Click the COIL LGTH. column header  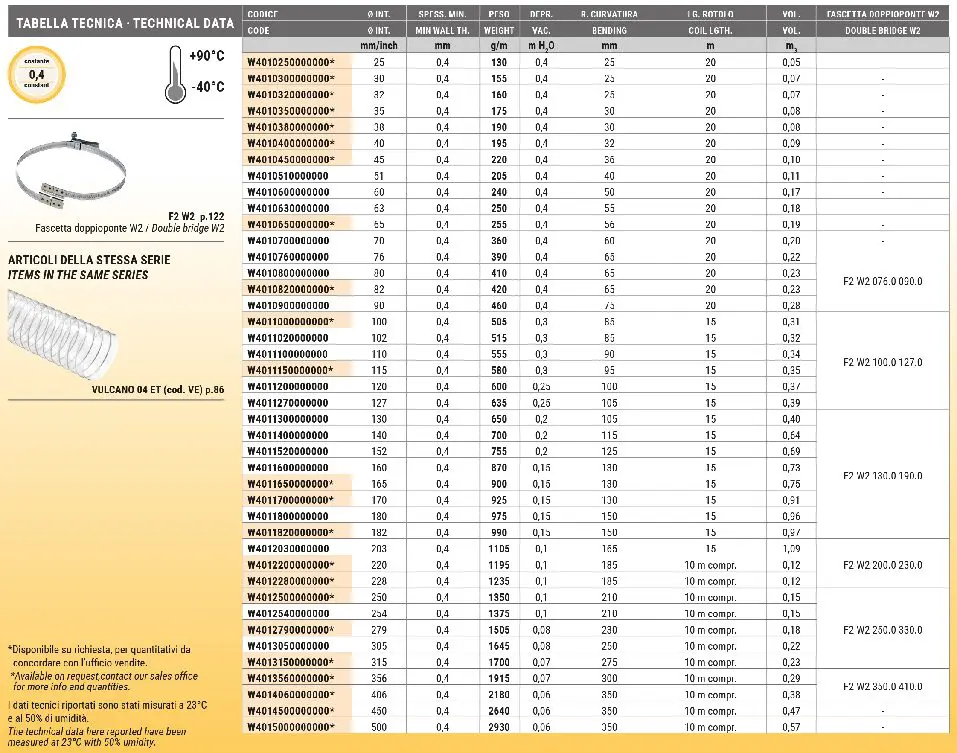coord(710,31)
